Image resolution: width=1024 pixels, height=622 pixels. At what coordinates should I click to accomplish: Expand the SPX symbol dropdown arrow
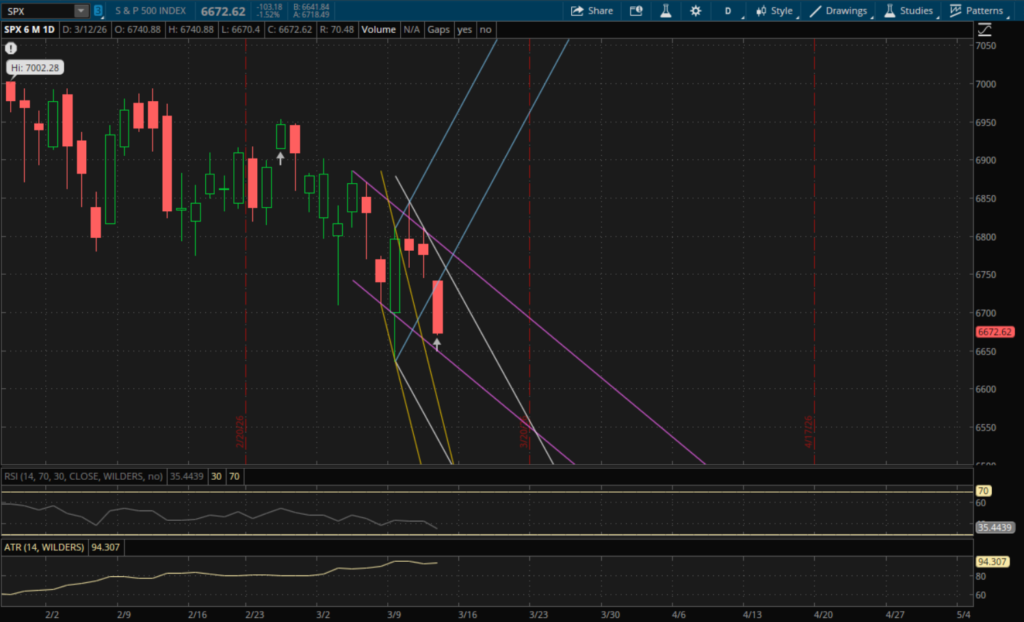80,11
